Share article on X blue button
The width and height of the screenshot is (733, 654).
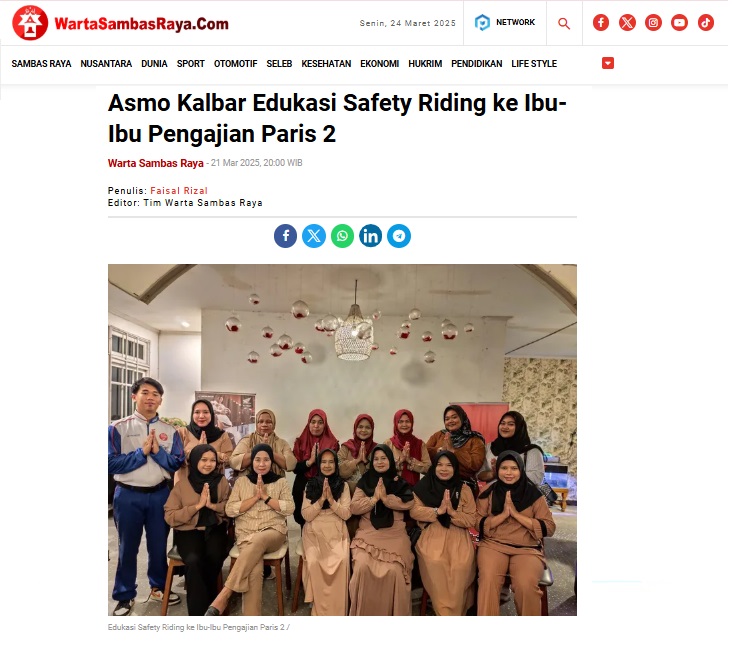coord(316,237)
